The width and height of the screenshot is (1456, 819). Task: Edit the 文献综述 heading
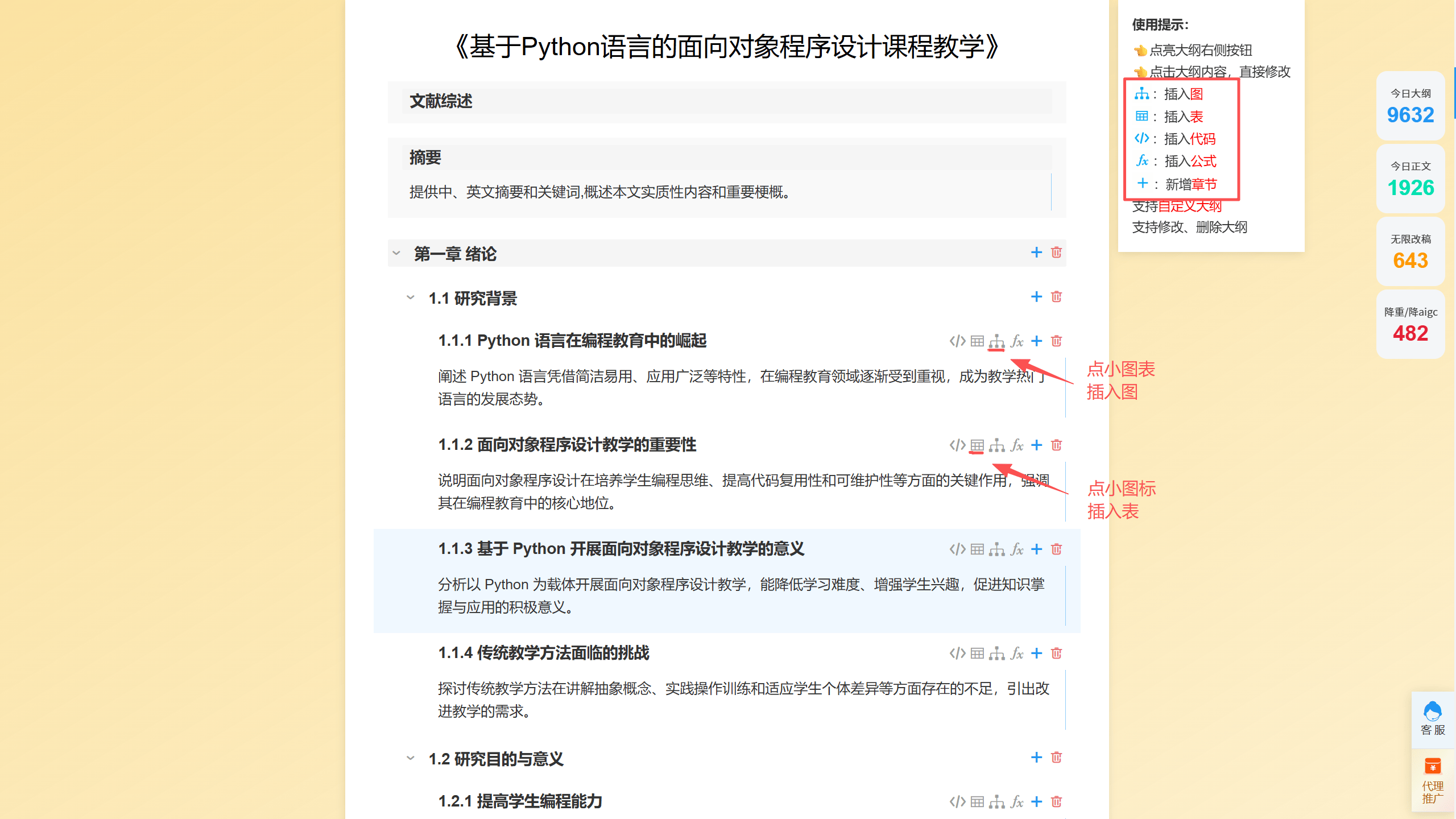tap(441, 101)
